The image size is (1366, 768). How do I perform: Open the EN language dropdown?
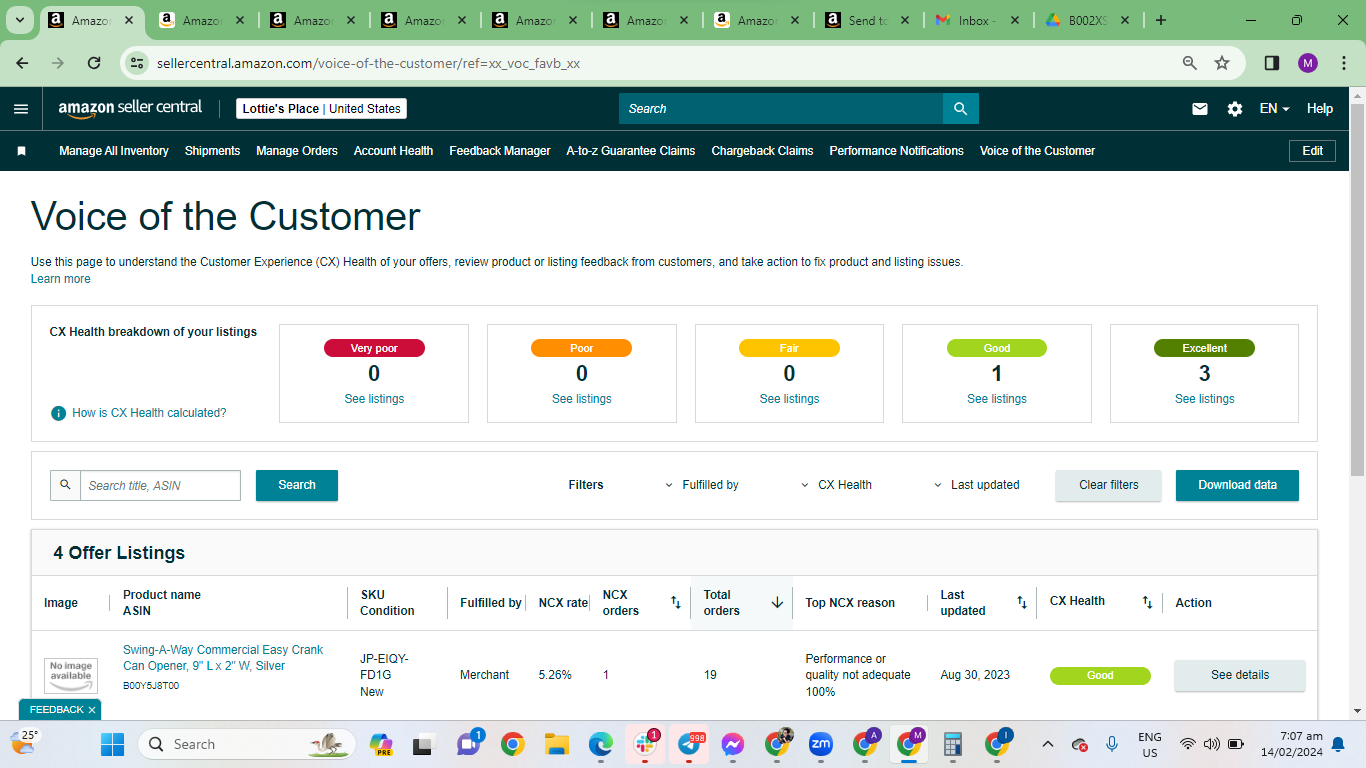click(x=1275, y=109)
